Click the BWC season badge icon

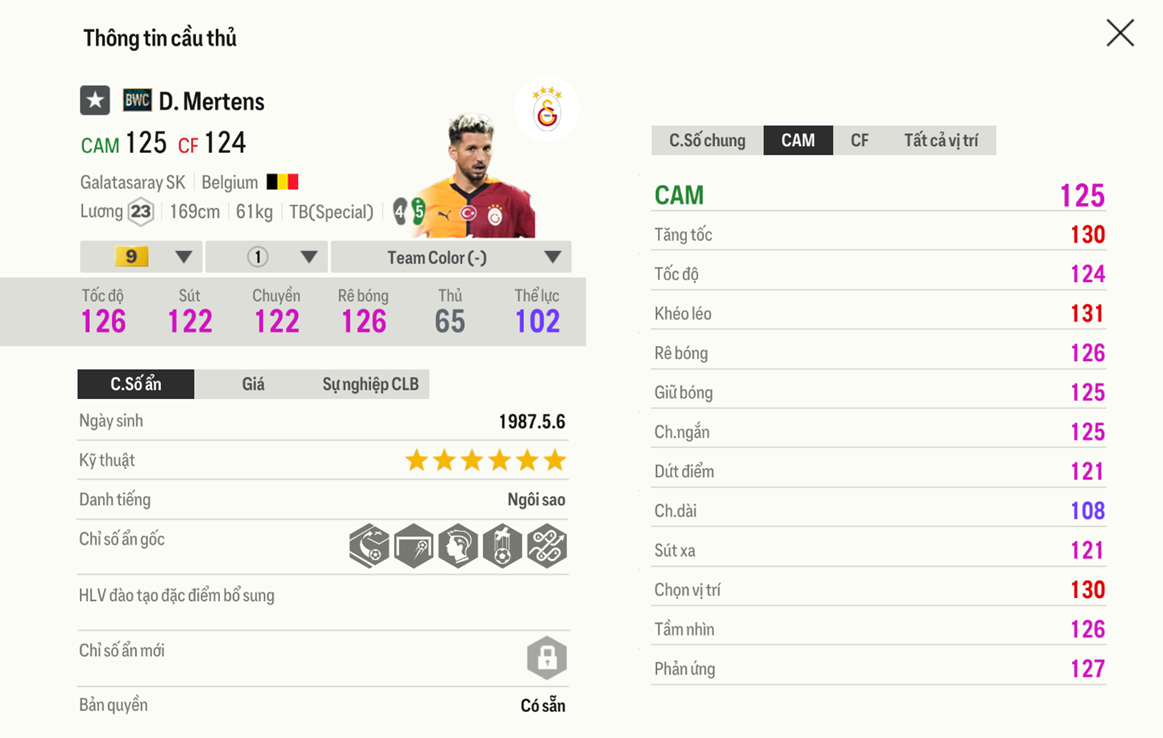[137, 100]
